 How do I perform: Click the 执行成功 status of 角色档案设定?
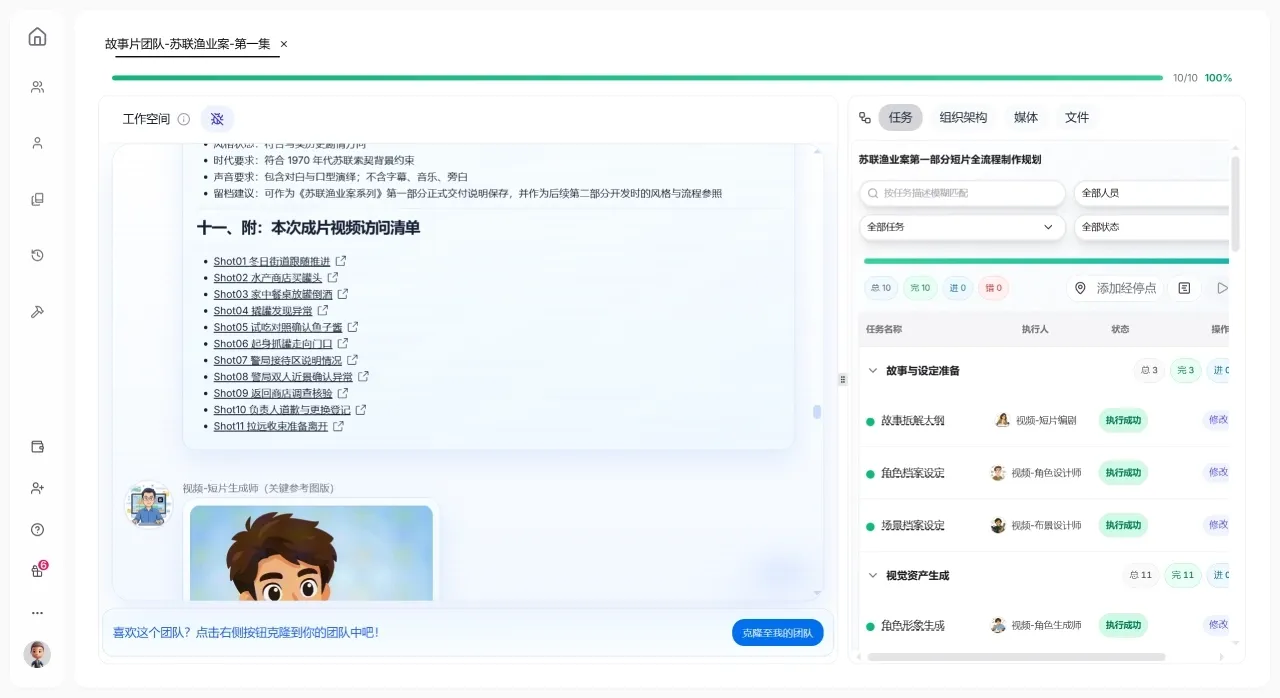pos(1123,473)
